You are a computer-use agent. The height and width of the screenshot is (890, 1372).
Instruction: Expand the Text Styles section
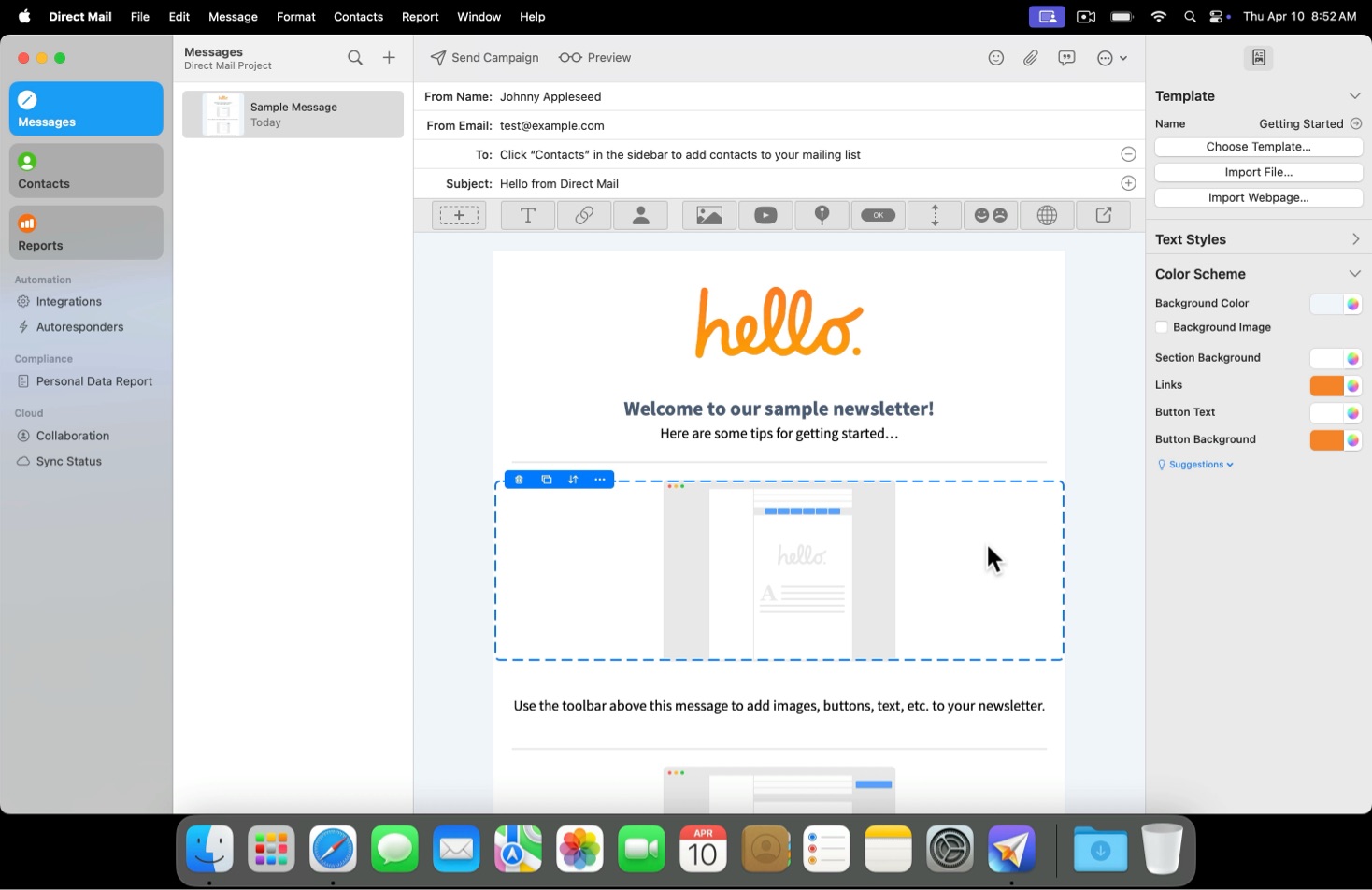click(x=1354, y=239)
